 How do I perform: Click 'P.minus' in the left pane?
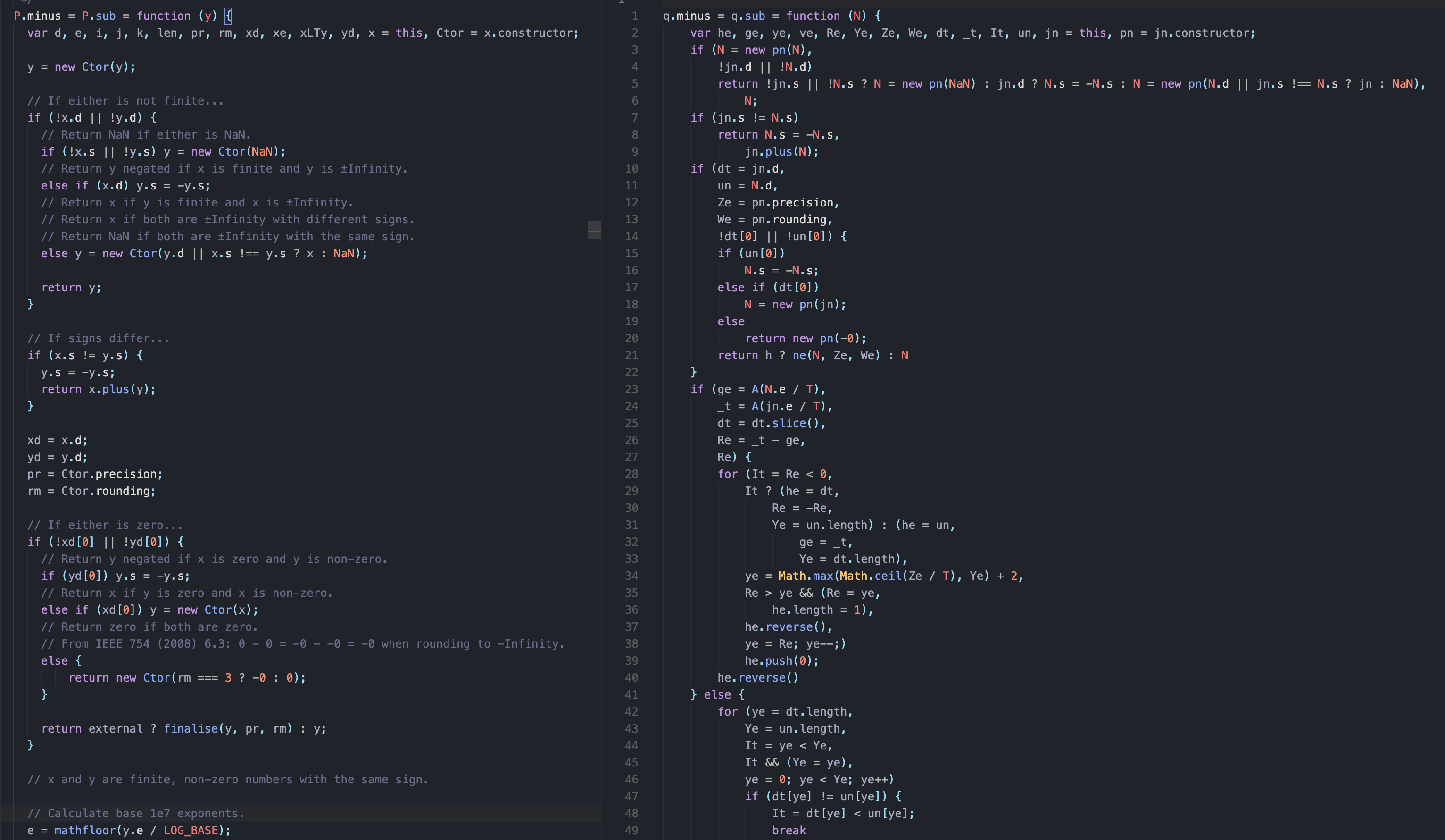coord(37,16)
